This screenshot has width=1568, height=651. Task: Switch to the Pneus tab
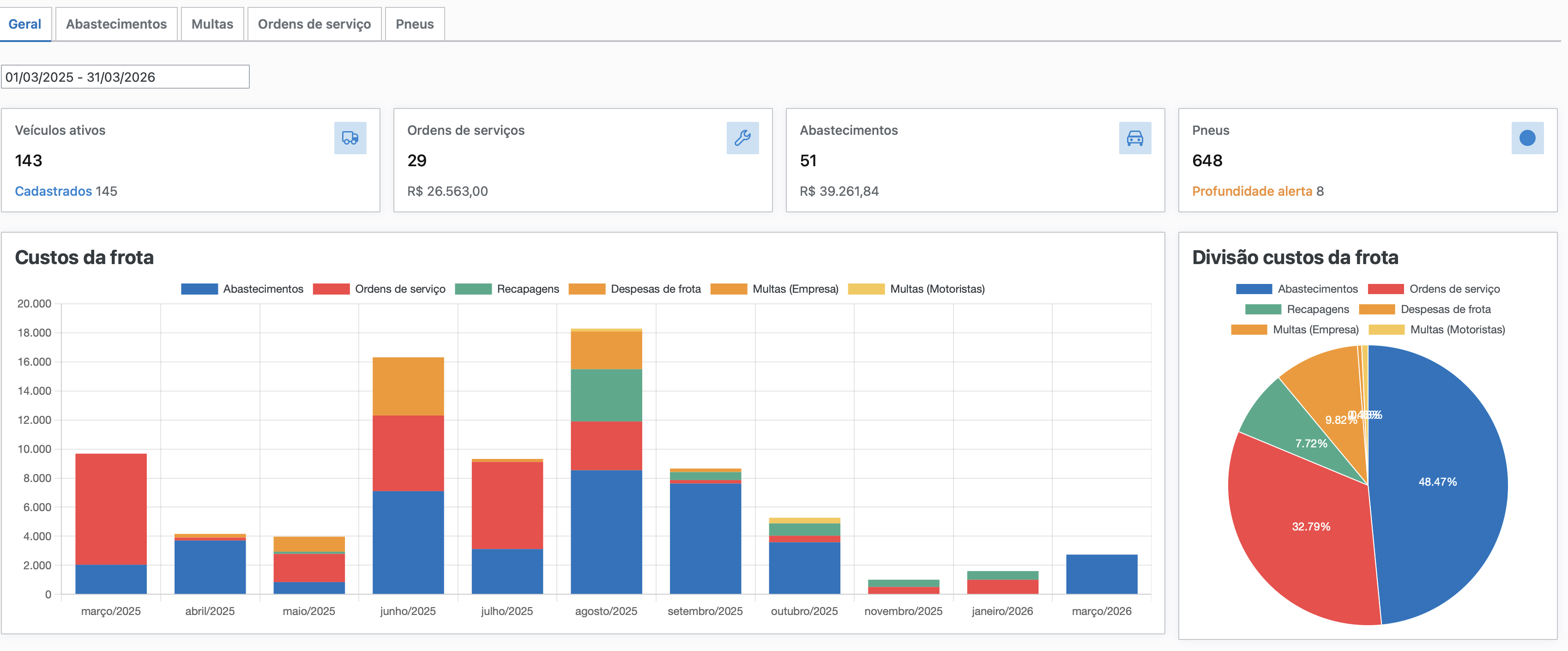point(415,24)
